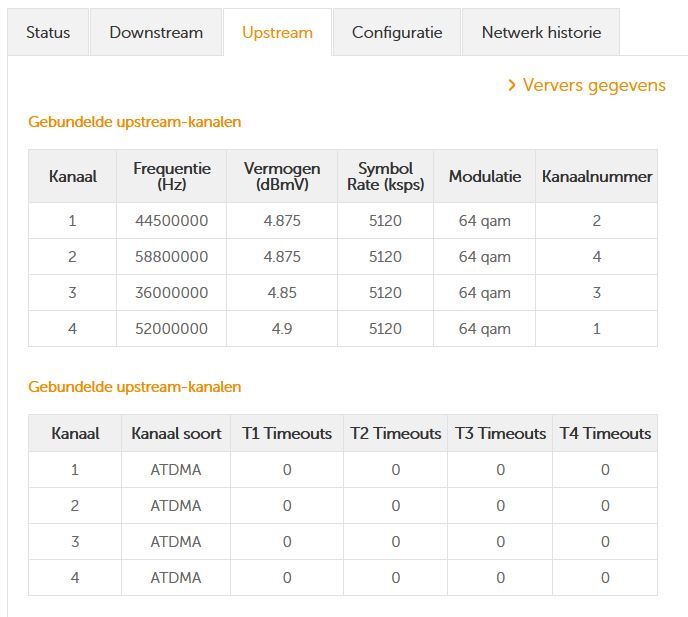The image size is (688, 617).
Task: Click the Vermogen (dBmV) column header
Action: tap(282, 176)
